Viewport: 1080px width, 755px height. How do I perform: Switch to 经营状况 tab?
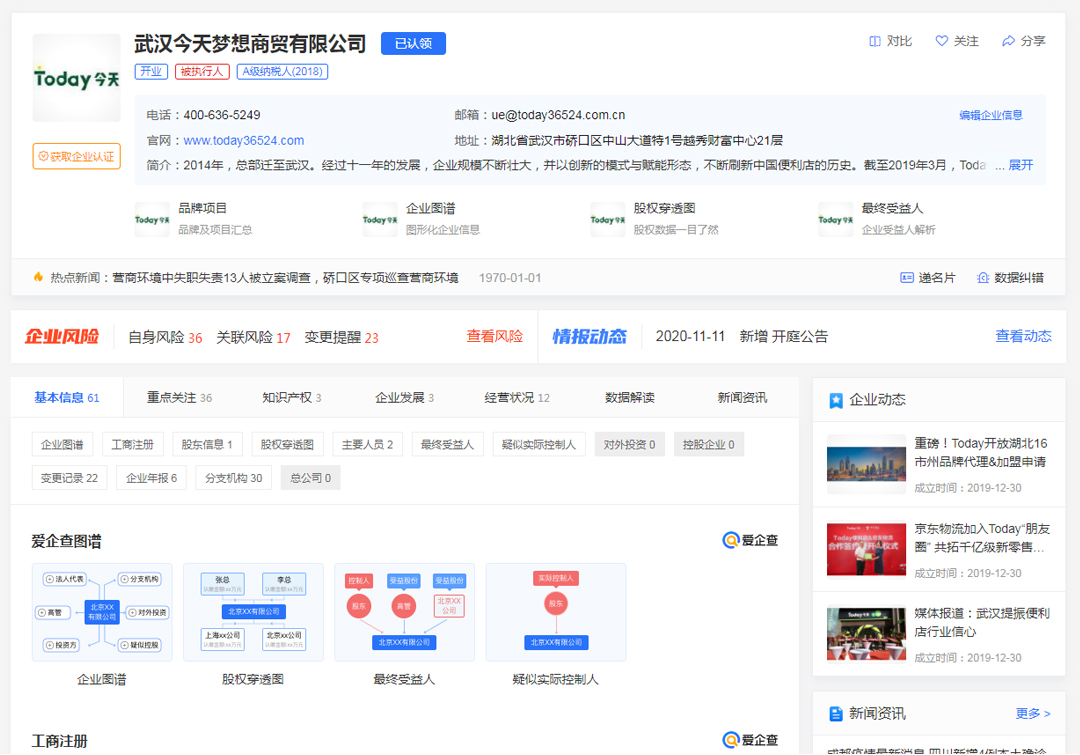click(517, 397)
